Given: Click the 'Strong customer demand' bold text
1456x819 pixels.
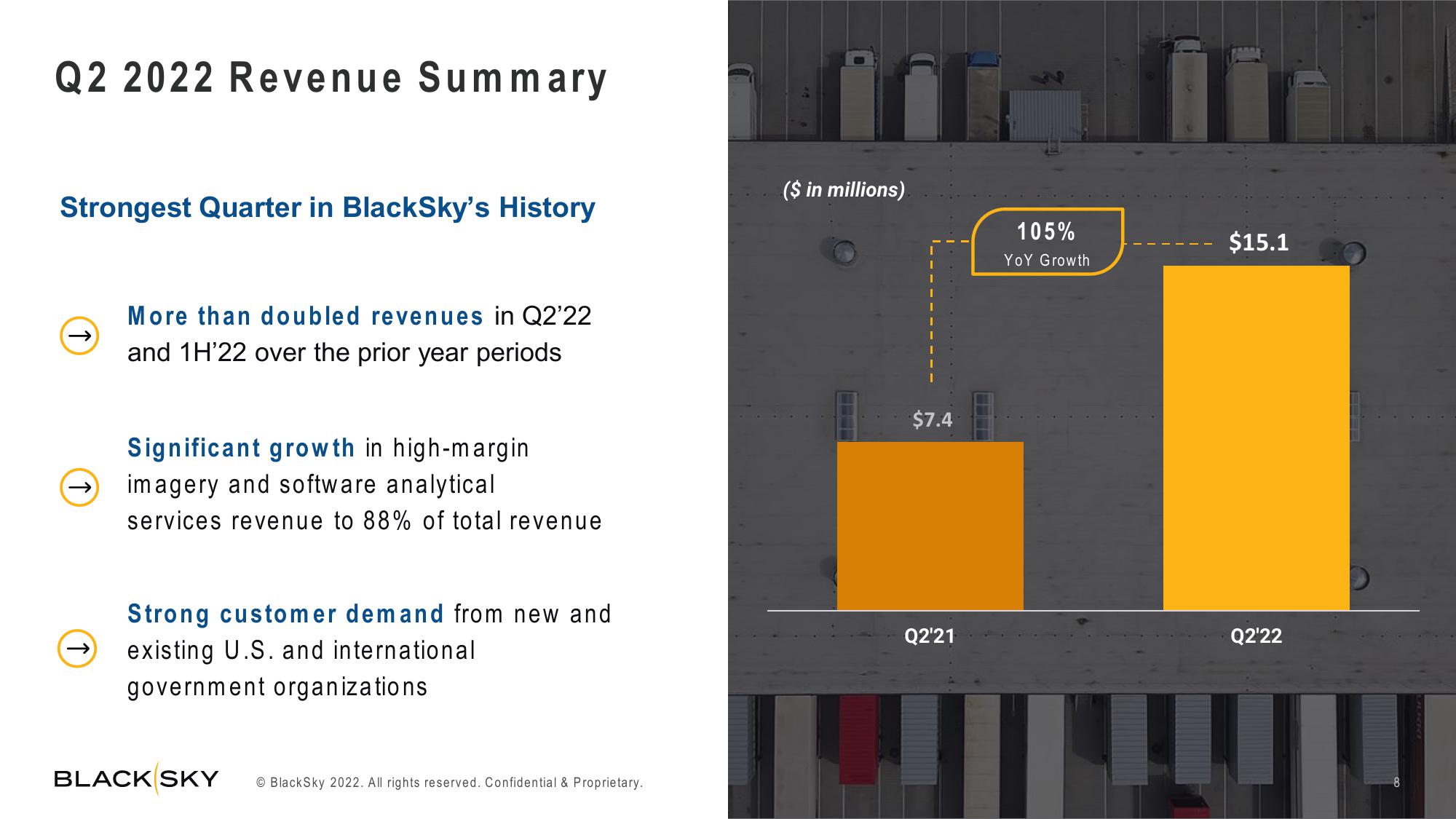Looking at the screenshot, I should (x=286, y=614).
